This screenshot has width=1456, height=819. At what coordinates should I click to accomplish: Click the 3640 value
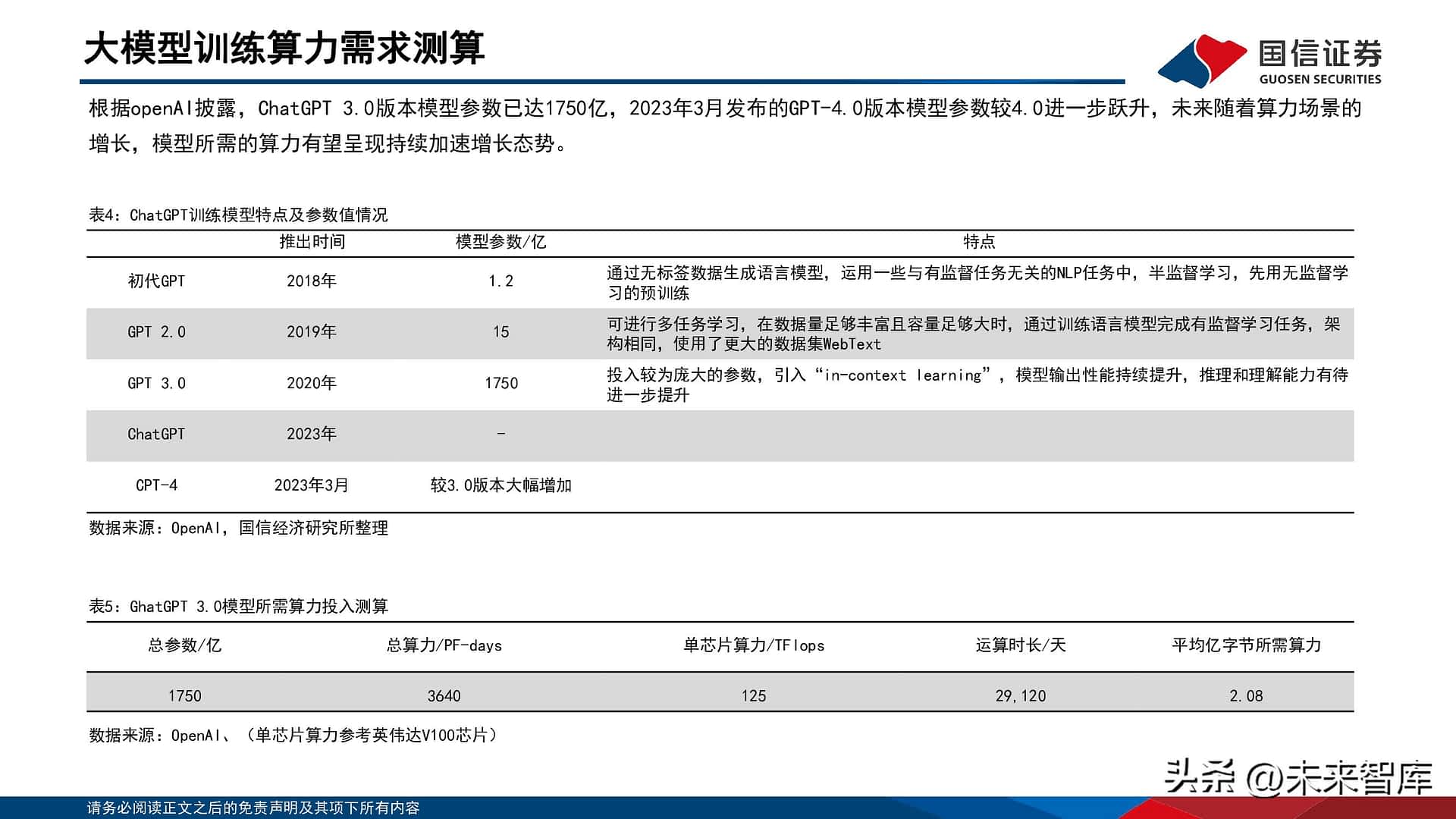point(444,696)
